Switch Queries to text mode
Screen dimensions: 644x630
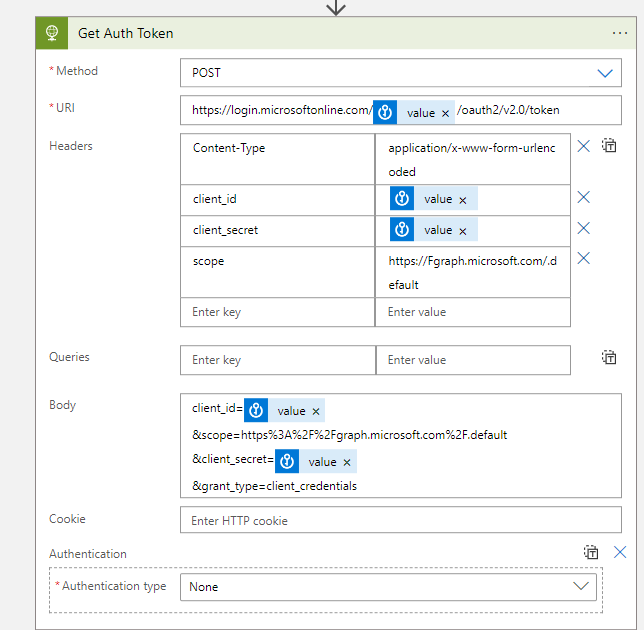[x=609, y=357]
